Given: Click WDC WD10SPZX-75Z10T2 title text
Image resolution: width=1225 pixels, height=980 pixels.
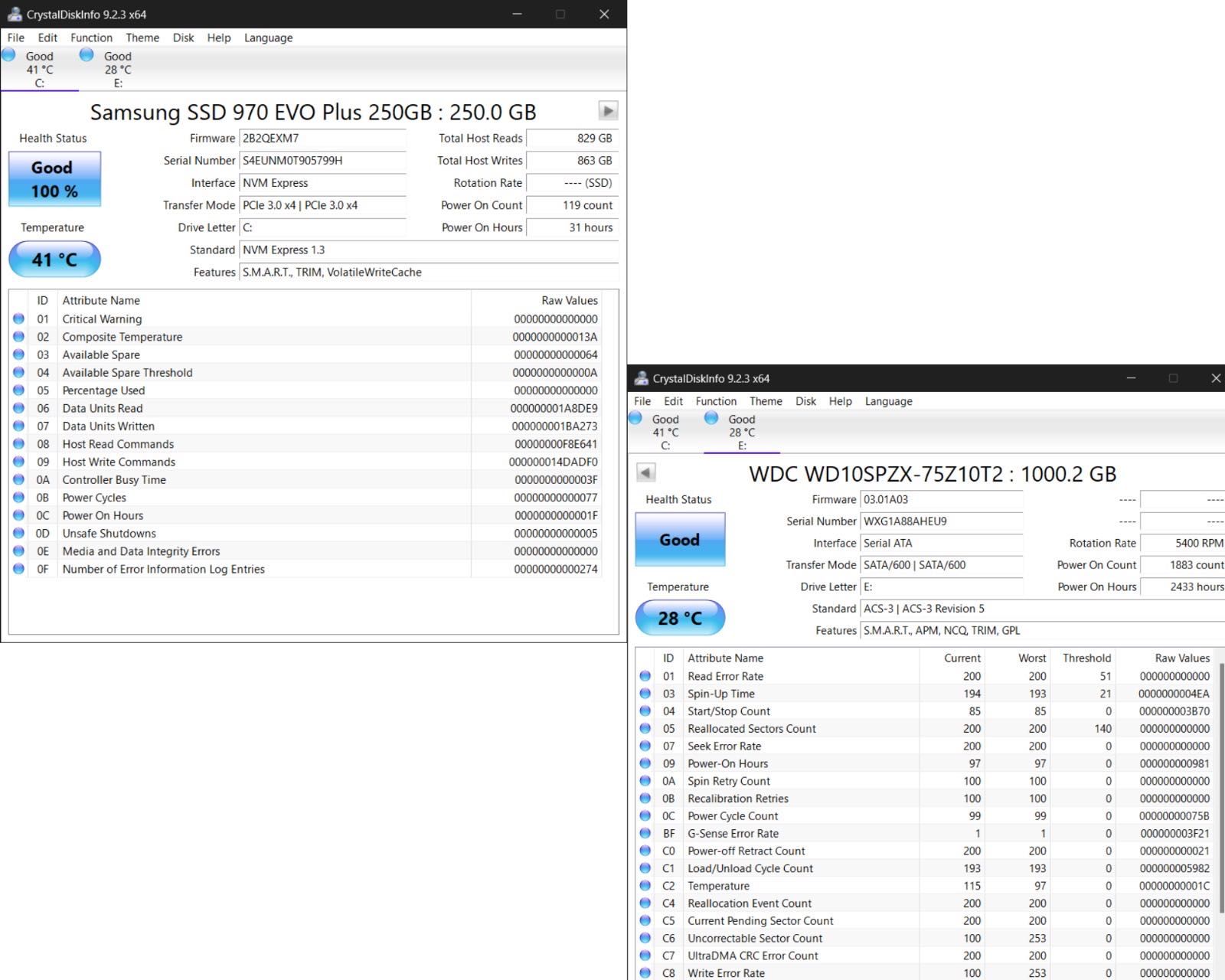Looking at the screenshot, I should (x=933, y=474).
